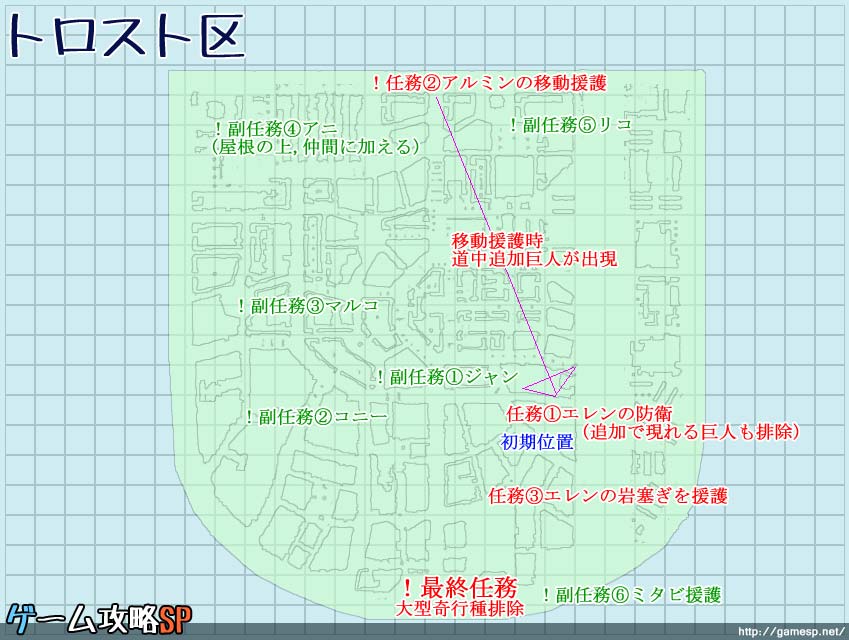Image resolution: width=849 pixels, height=640 pixels.
Task: Click the (追加で現れる巨人も排除) note
Action: pyautogui.click(x=691, y=432)
